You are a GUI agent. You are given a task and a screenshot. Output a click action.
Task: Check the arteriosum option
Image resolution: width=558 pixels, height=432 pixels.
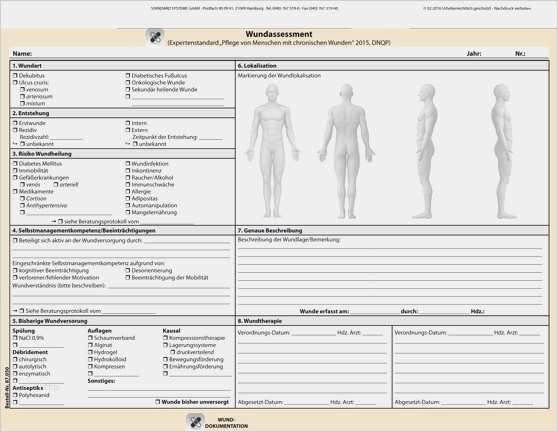click(x=22, y=96)
